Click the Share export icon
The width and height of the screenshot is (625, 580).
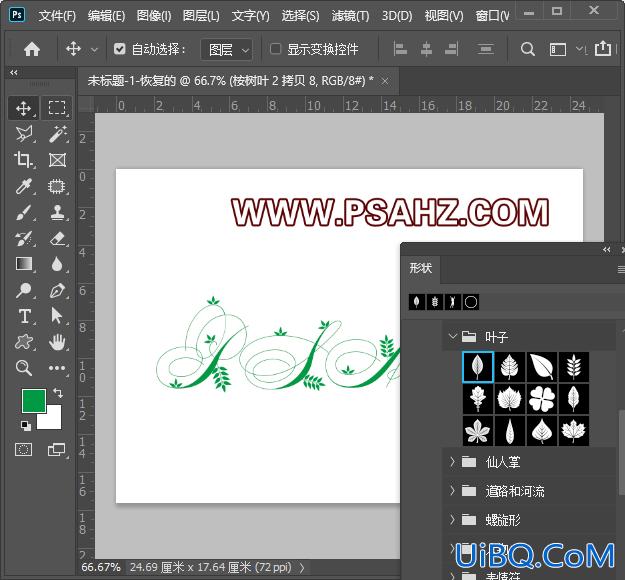602,49
